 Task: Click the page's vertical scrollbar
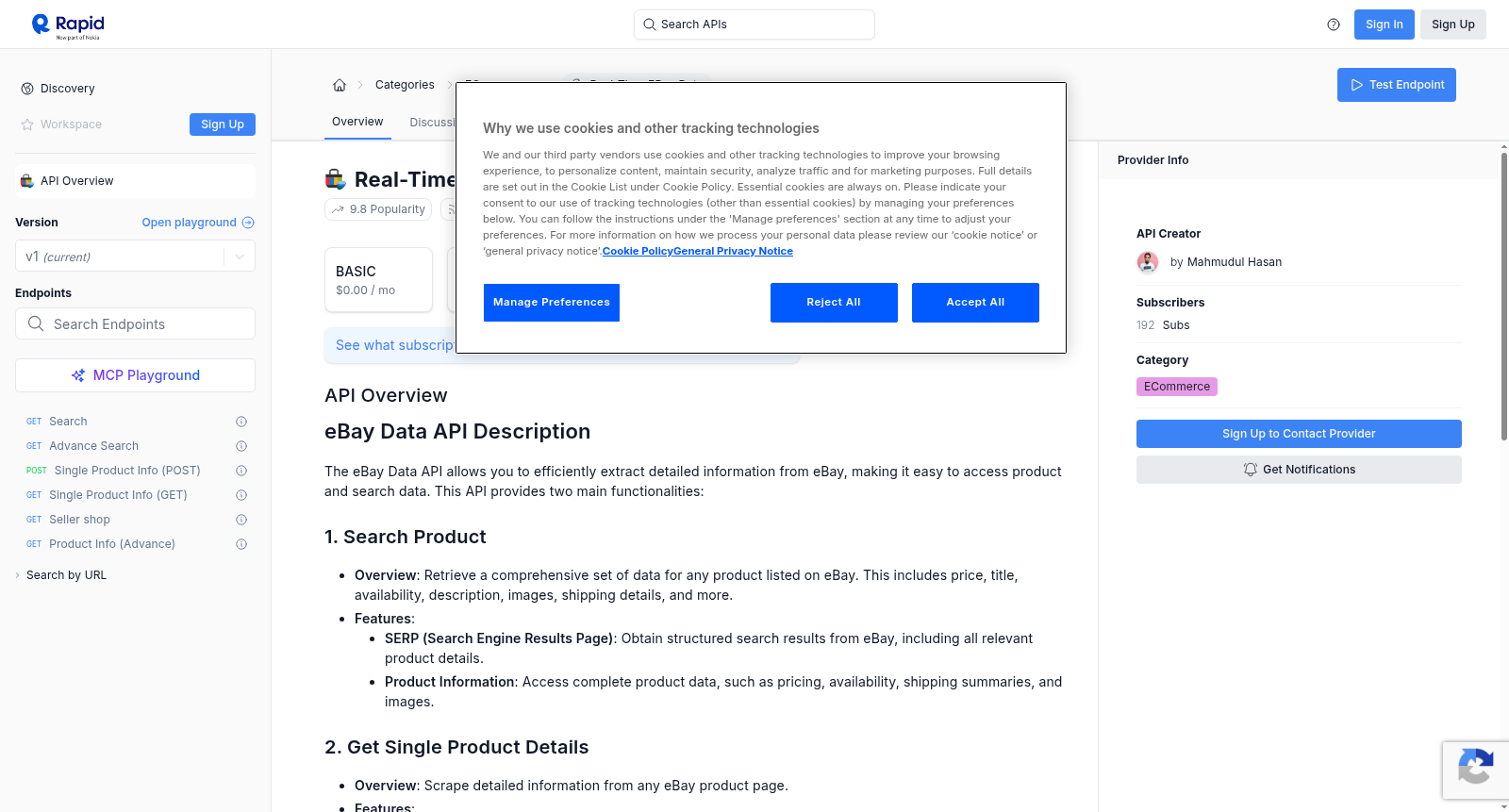click(1503, 296)
